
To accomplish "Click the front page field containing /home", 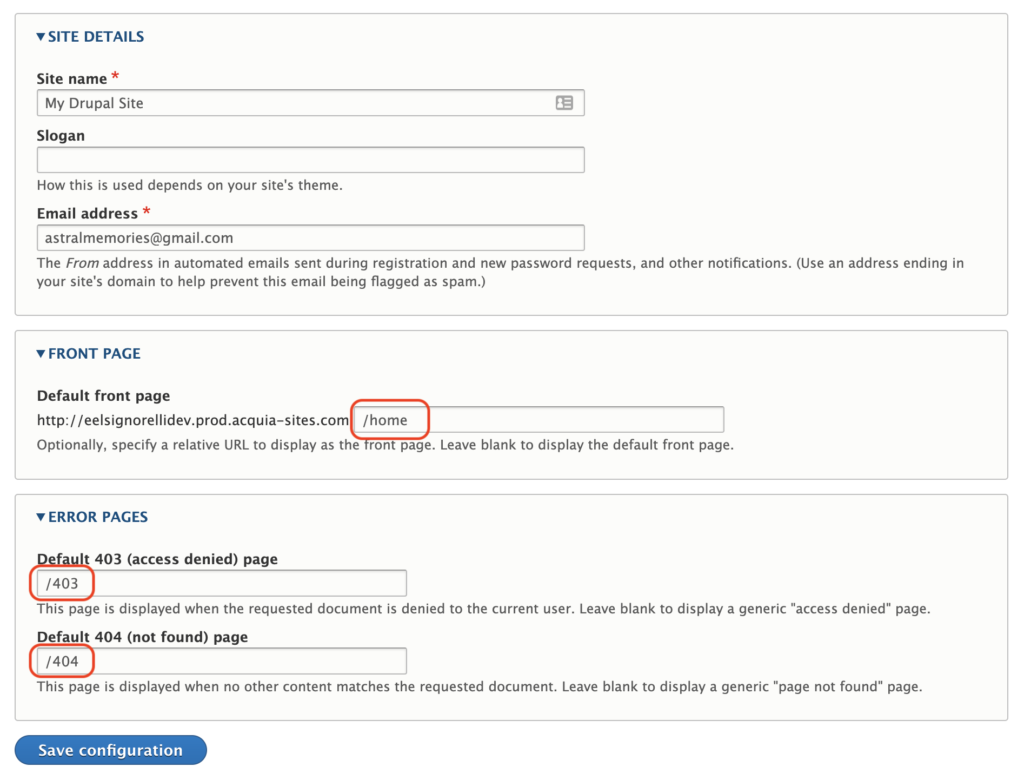I will click(539, 419).
